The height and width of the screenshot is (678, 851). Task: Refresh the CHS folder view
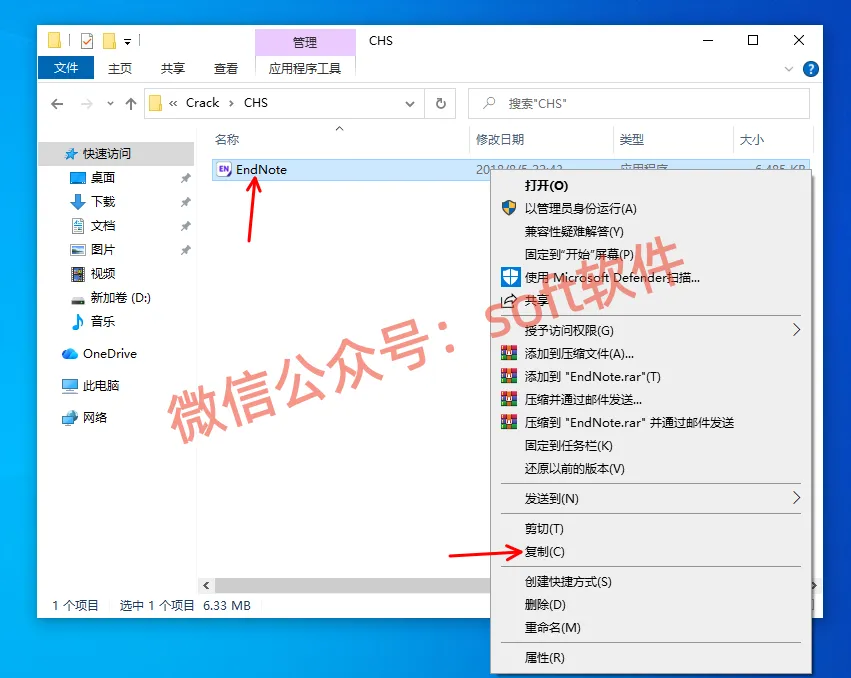441,103
